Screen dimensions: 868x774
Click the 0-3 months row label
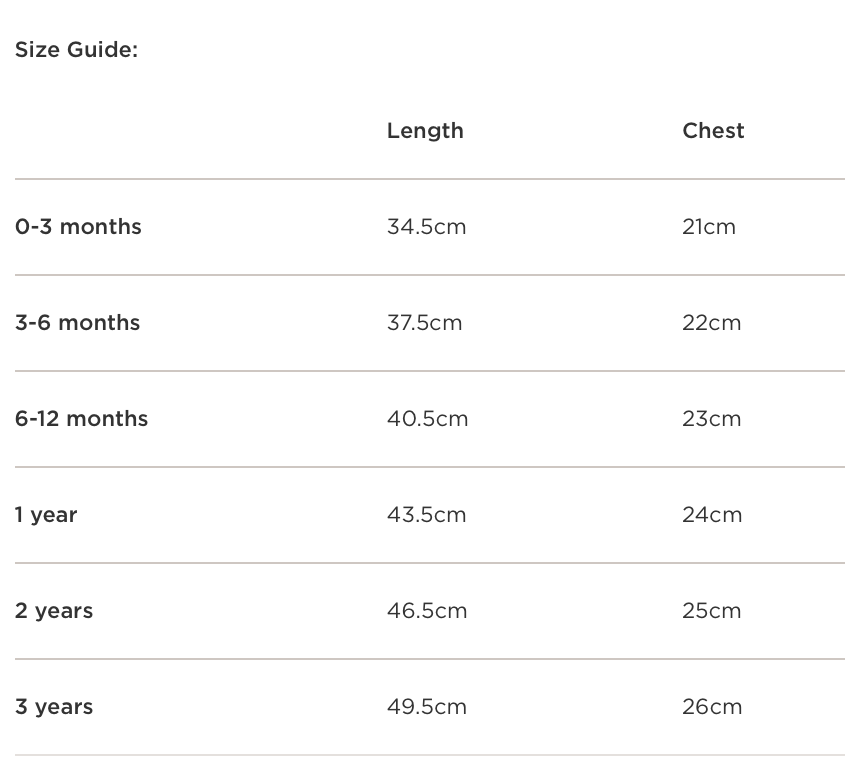[78, 227]
